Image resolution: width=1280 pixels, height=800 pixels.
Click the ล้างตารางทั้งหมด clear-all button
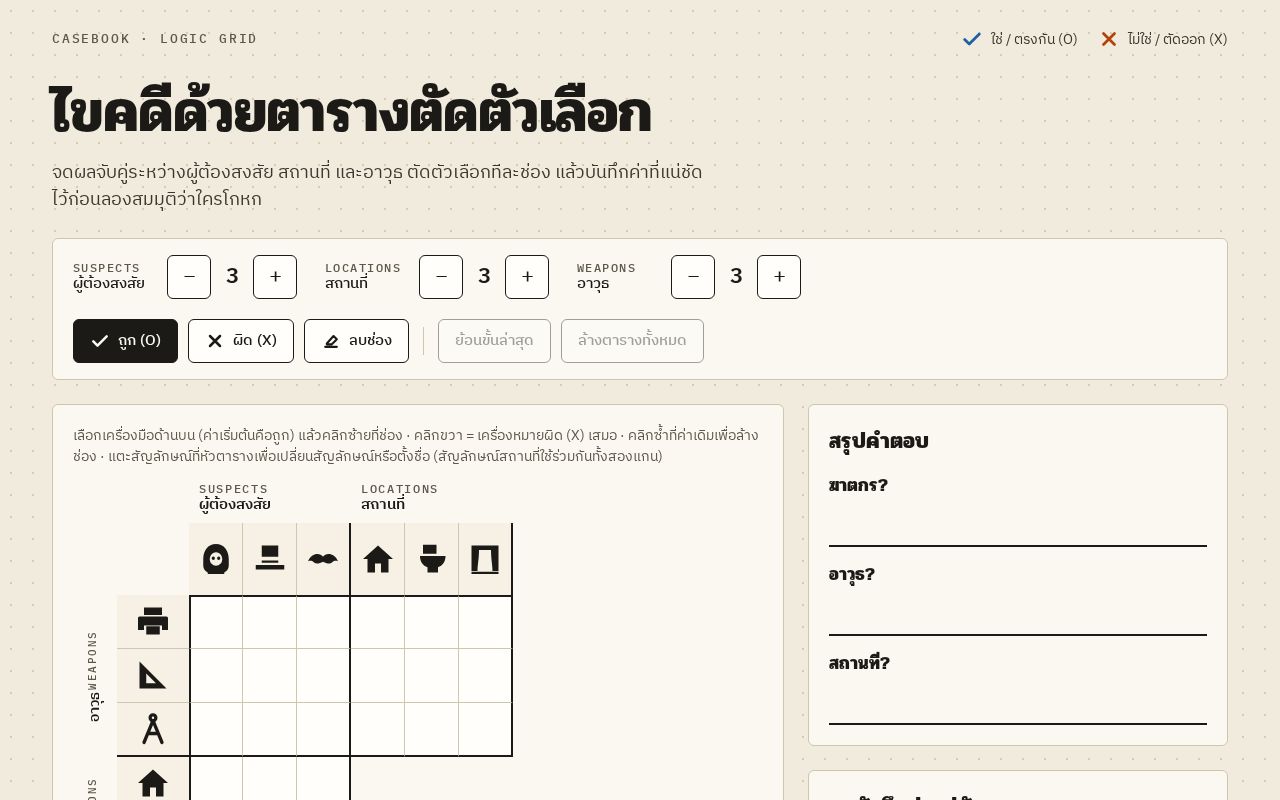(632, 341)
